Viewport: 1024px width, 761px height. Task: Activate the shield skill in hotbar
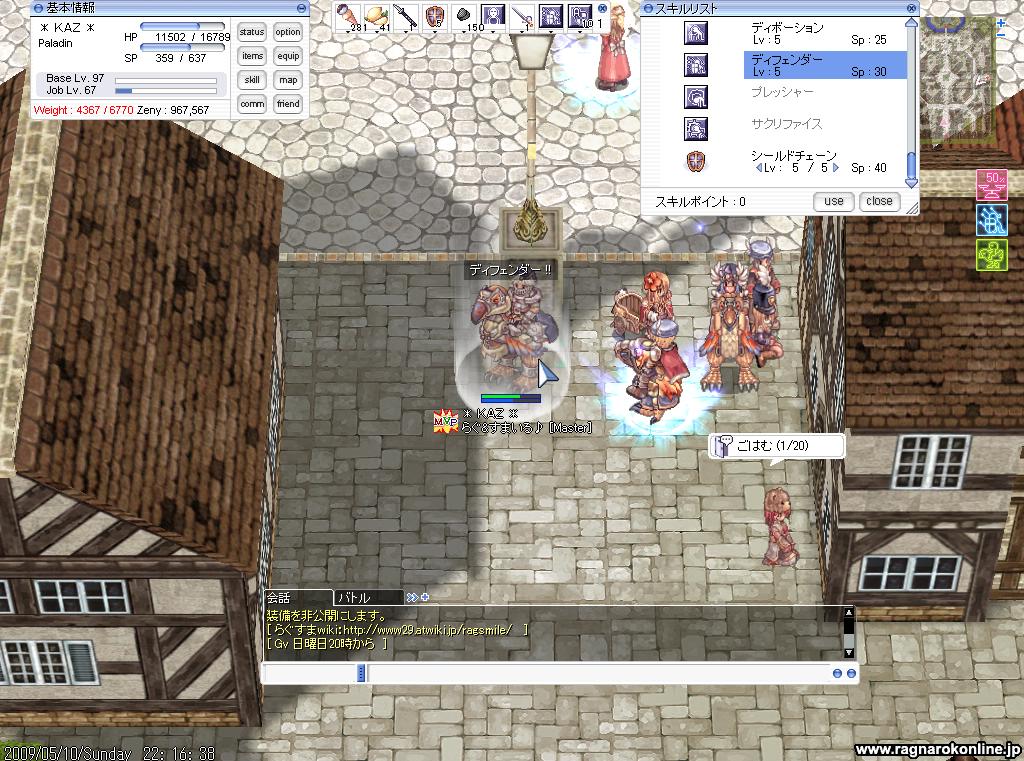pos(435,16)
